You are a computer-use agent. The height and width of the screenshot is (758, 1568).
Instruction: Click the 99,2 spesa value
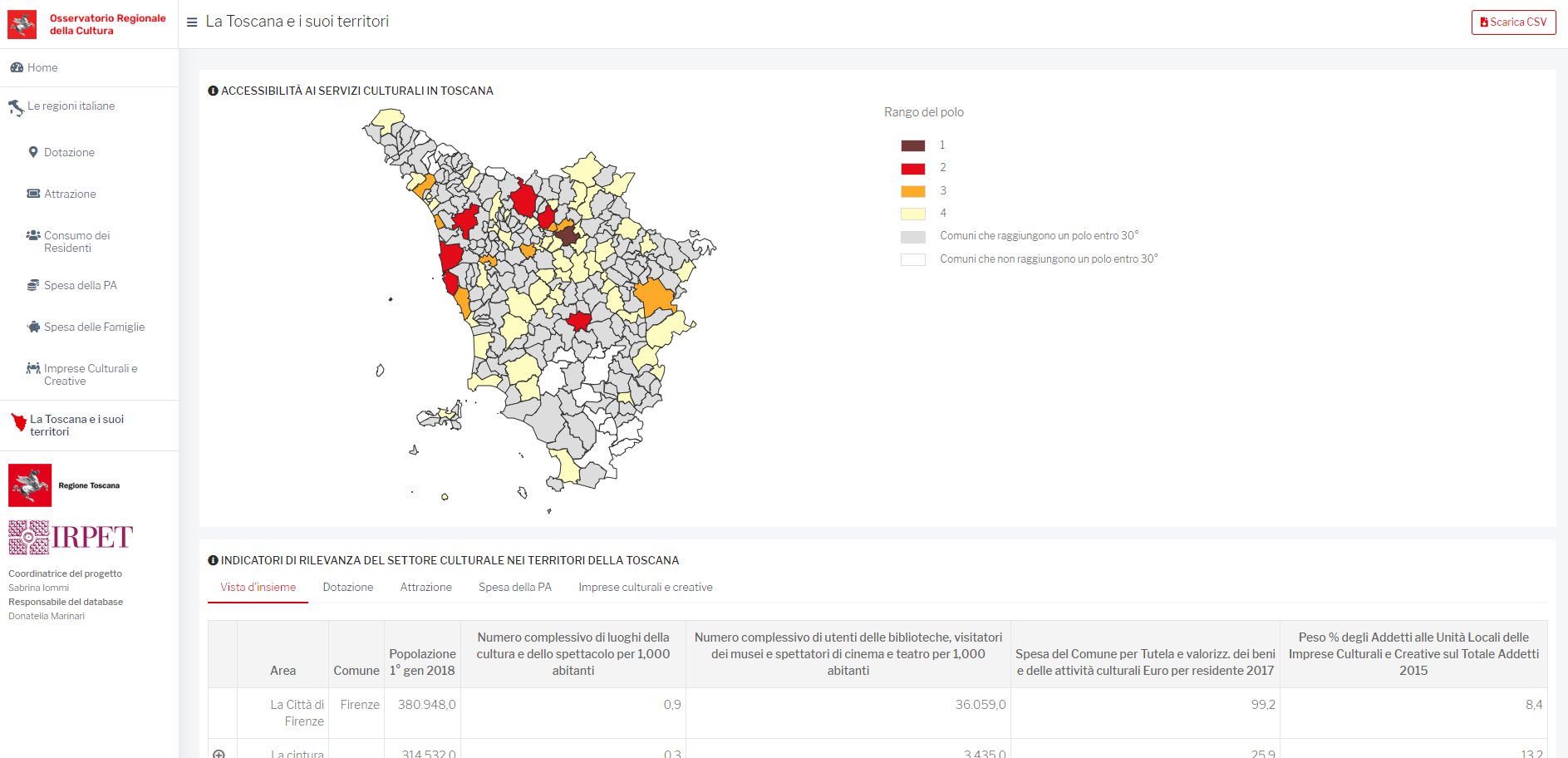1263,704
